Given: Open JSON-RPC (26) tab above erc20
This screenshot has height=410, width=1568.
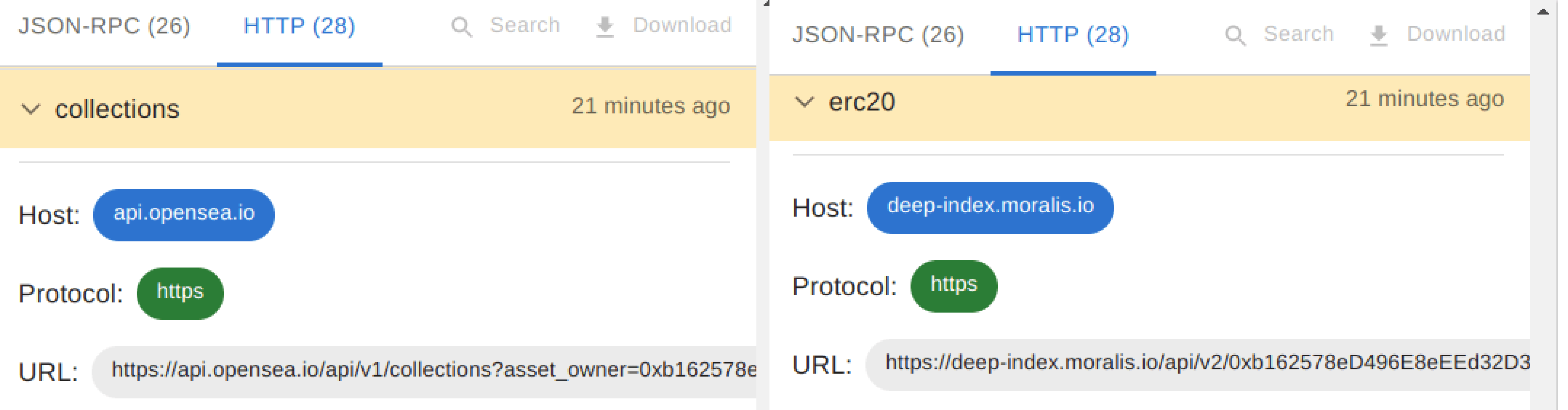Looking at the screenshot, I should point(878,35).
